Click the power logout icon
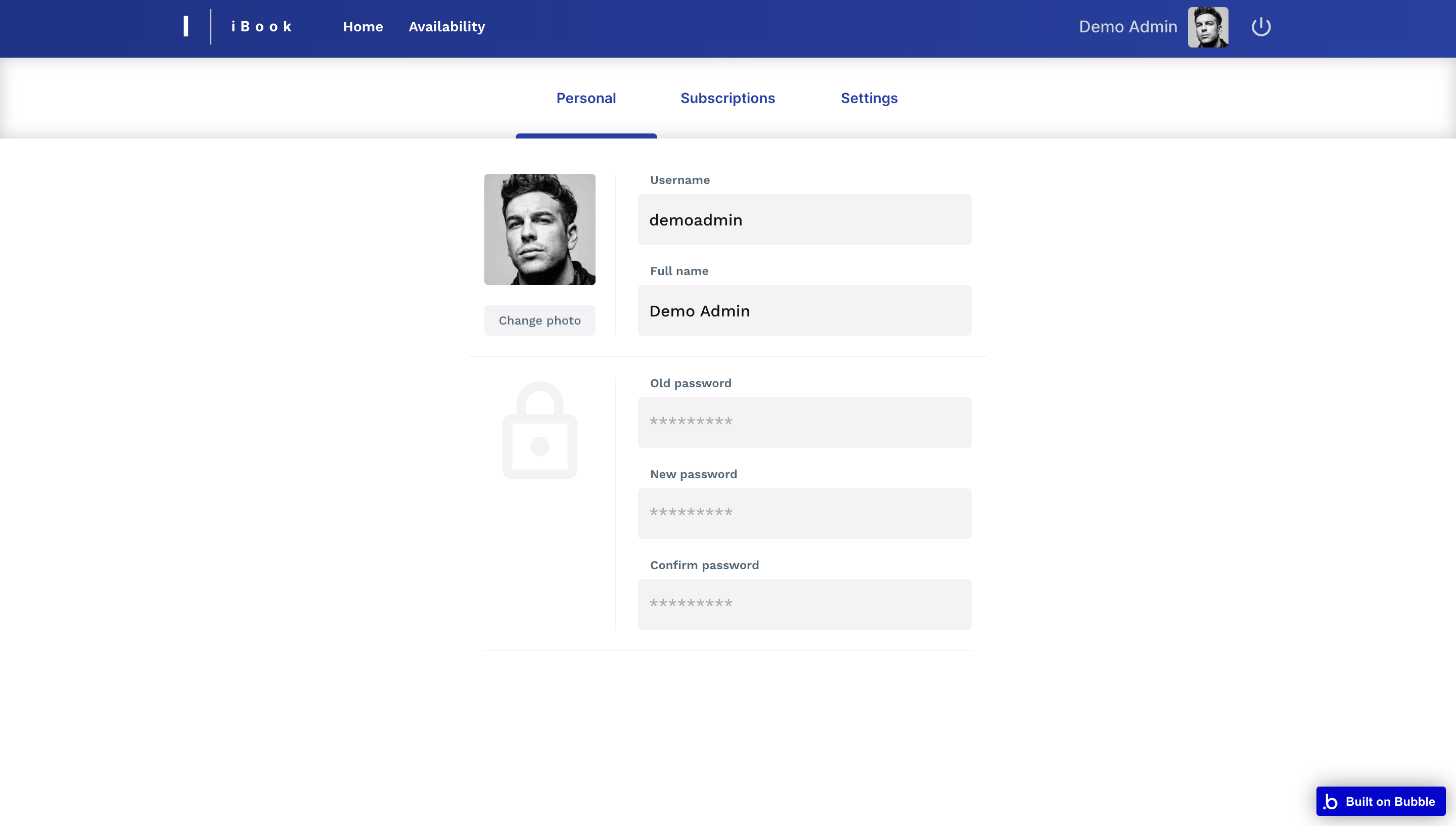The image size is (1456, 826). pos(1260,27)
